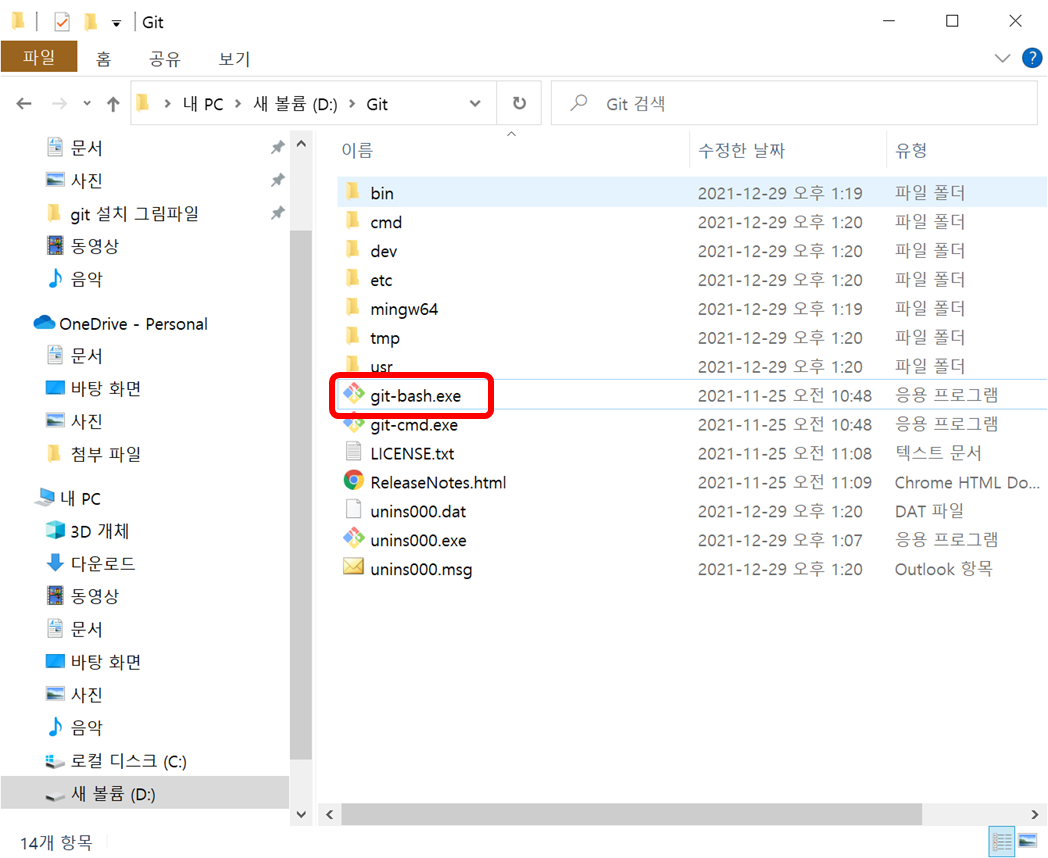Open the 보기 ribbon tab

click(234, 59)
